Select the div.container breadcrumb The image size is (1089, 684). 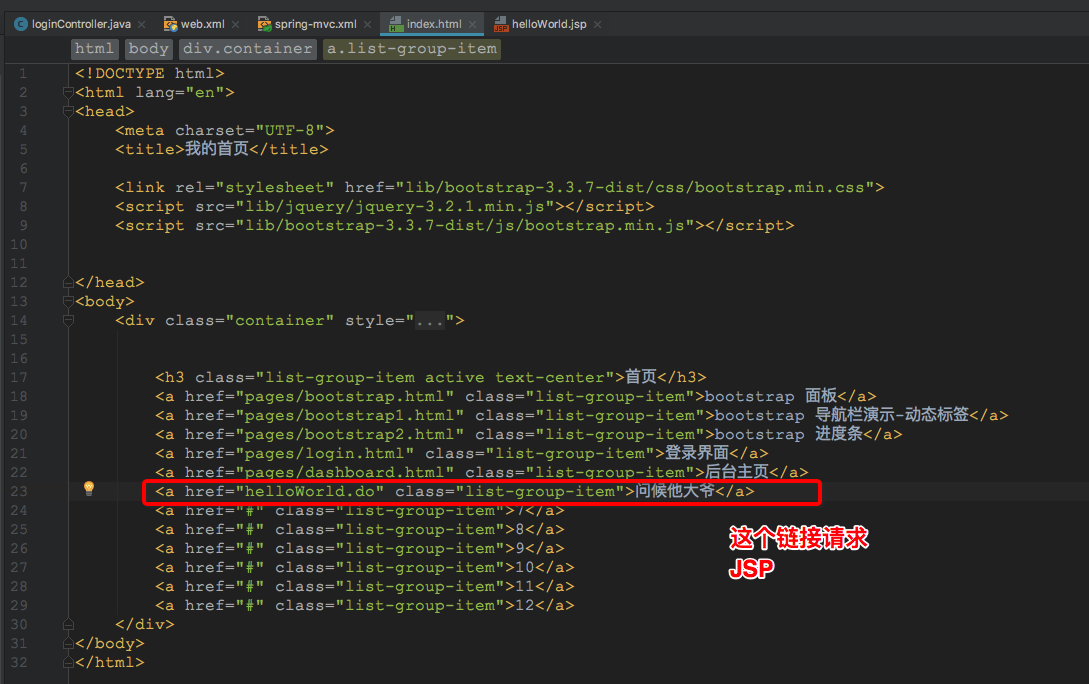click(247, 49)
